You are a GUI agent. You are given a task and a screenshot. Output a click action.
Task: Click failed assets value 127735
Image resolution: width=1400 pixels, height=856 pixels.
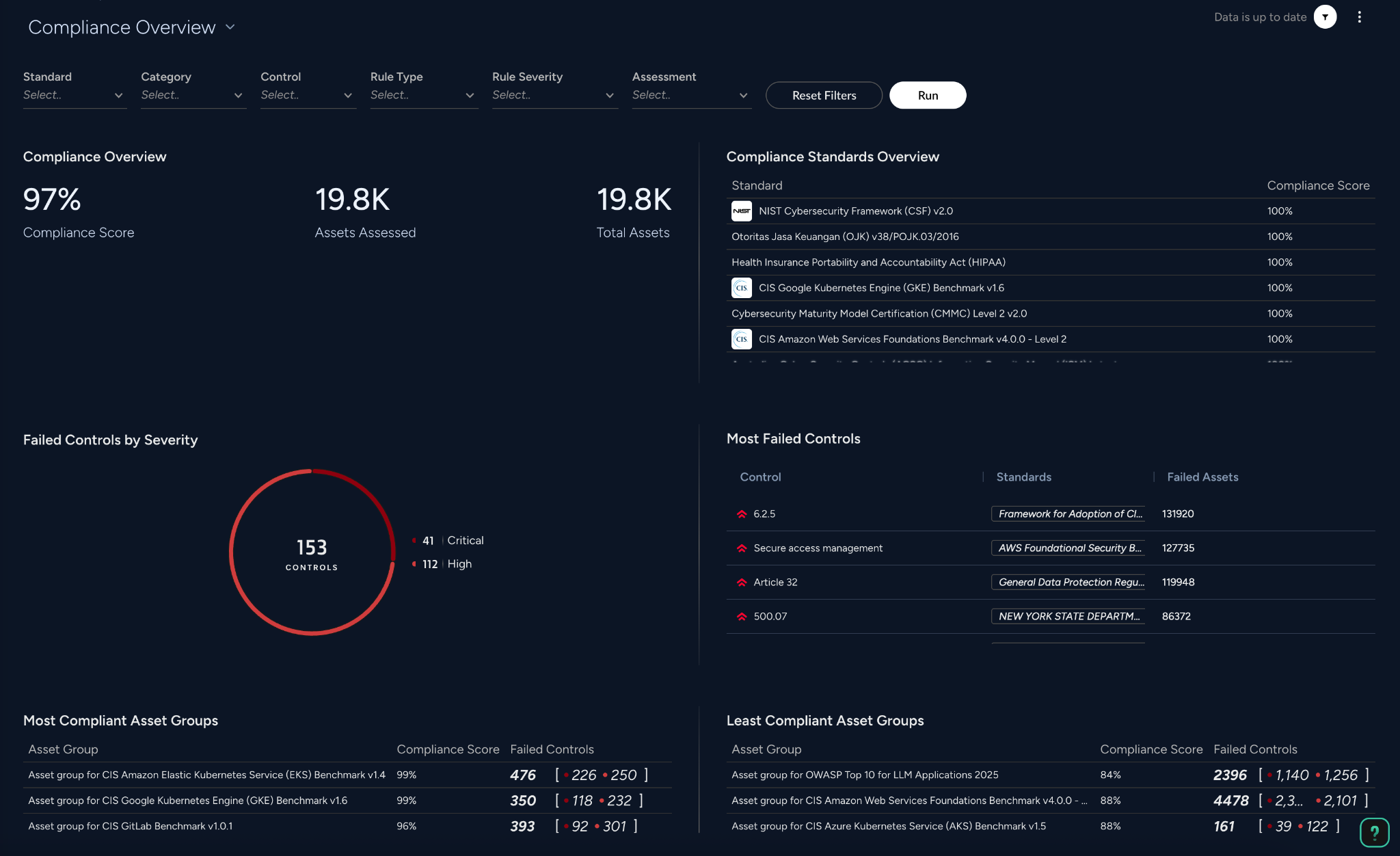click(1178, 548)
